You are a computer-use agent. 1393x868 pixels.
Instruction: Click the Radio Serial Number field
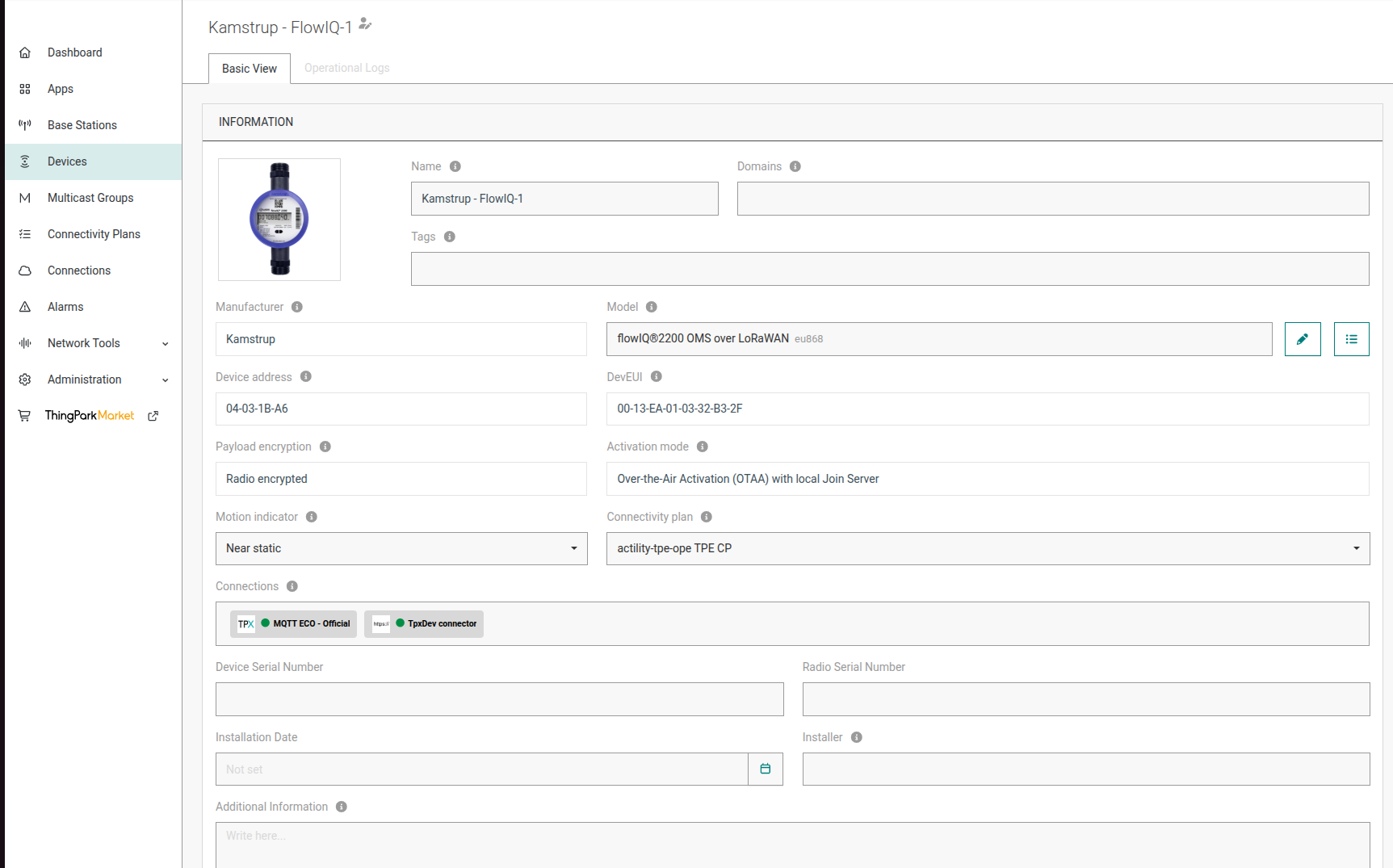(x=1086, y=699)
